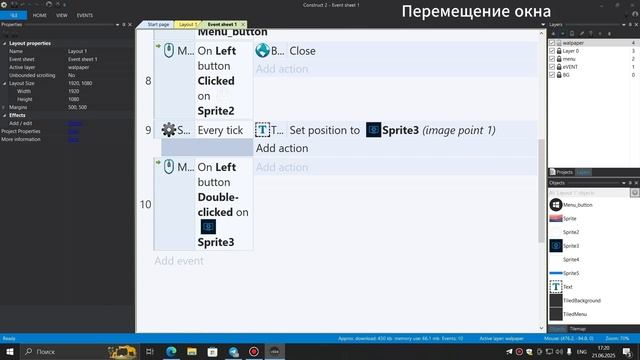The image size is (640, 360).
Task: Click the Task View taskbar icon
Action: 149,351
